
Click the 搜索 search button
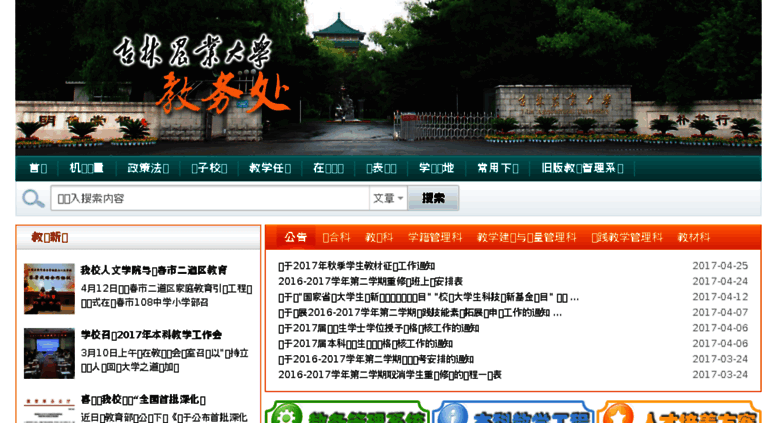pos(433,198)
